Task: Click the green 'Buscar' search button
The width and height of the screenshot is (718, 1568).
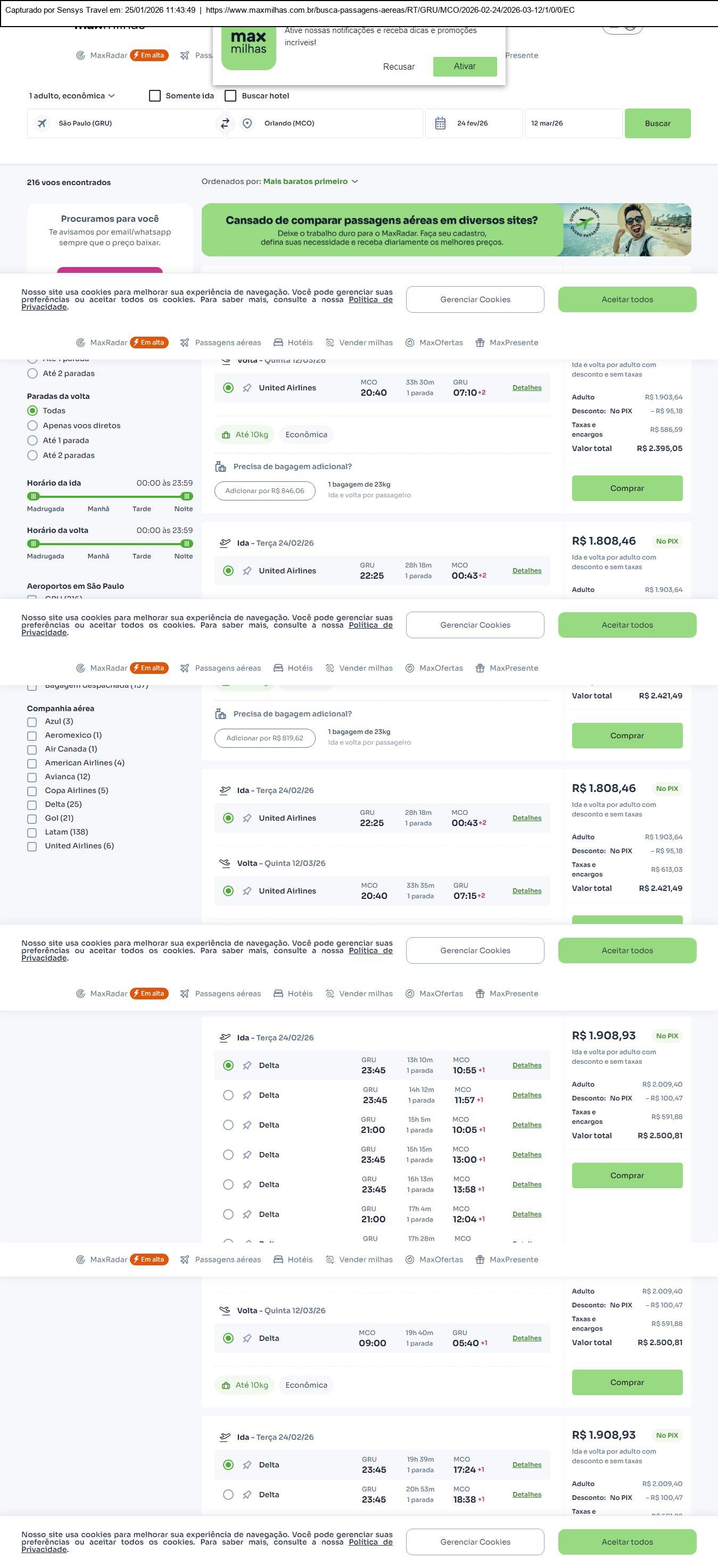Action: [657, 123]
